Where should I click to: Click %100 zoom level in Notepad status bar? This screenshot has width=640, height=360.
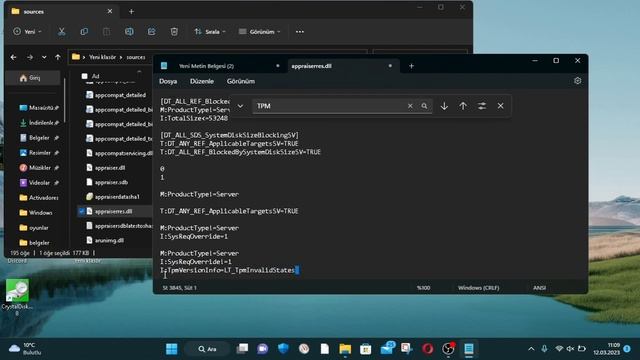click(x=423, y=288)
